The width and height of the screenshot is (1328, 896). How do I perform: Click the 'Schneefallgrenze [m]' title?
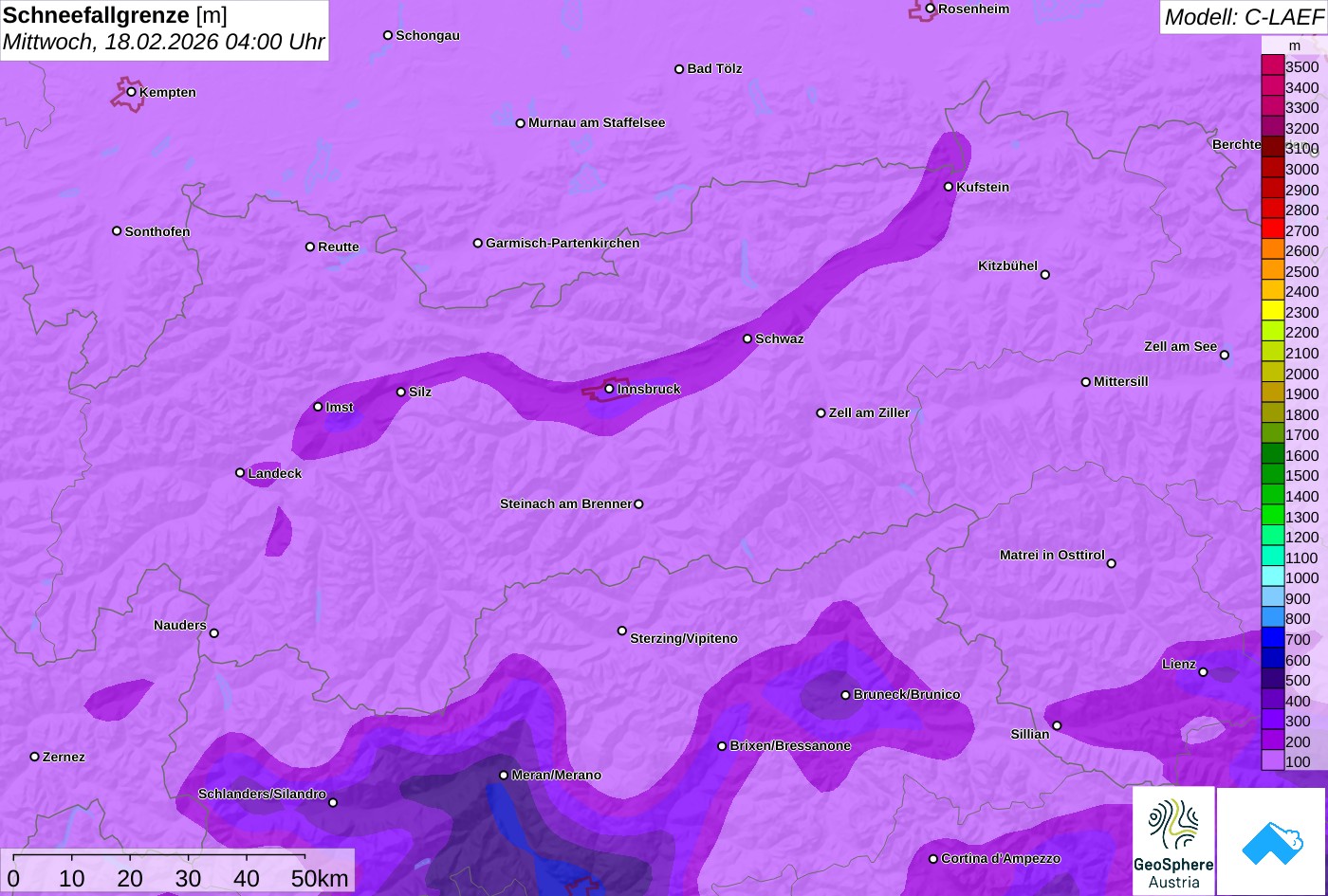point(116,15)
